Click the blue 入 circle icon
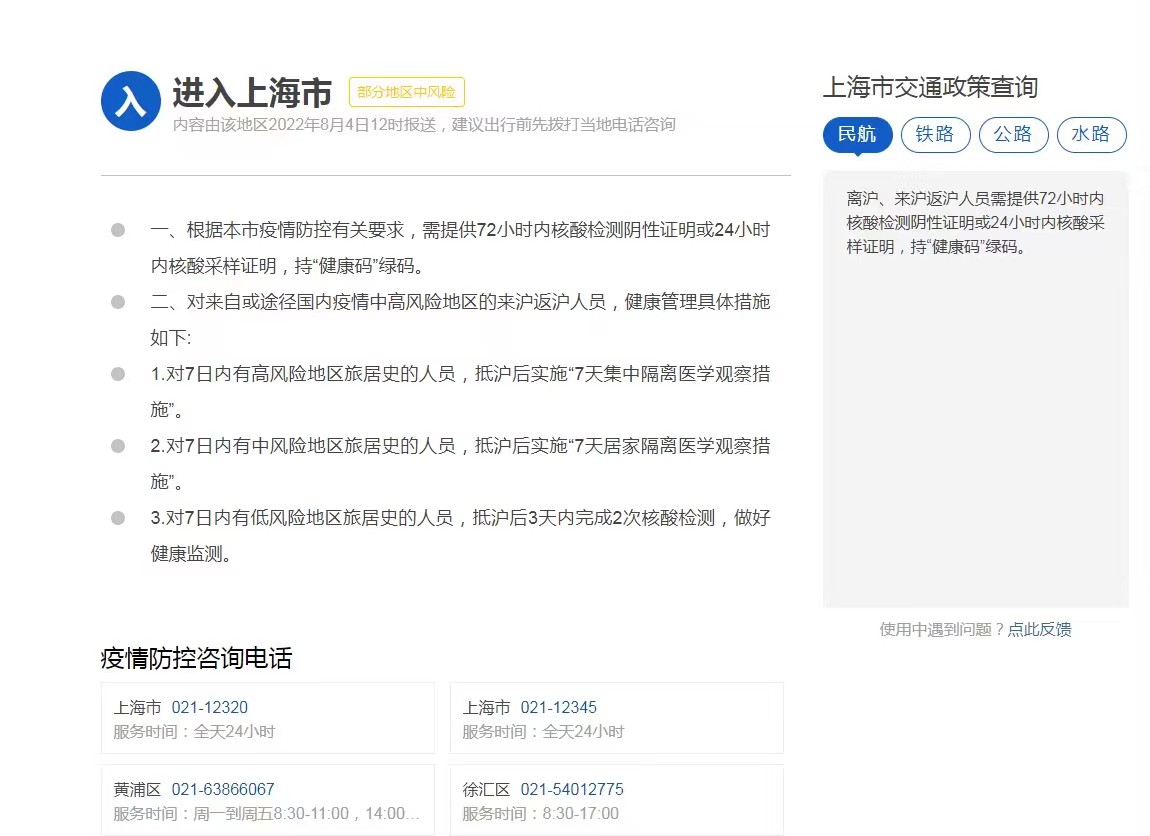This screenshot has width=1150, height=836. [131, 101]
